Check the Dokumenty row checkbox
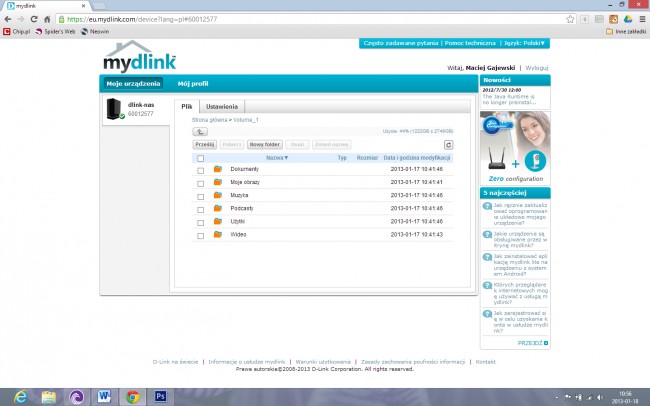This screenshot has height=406, width=650. coord(201,170)
